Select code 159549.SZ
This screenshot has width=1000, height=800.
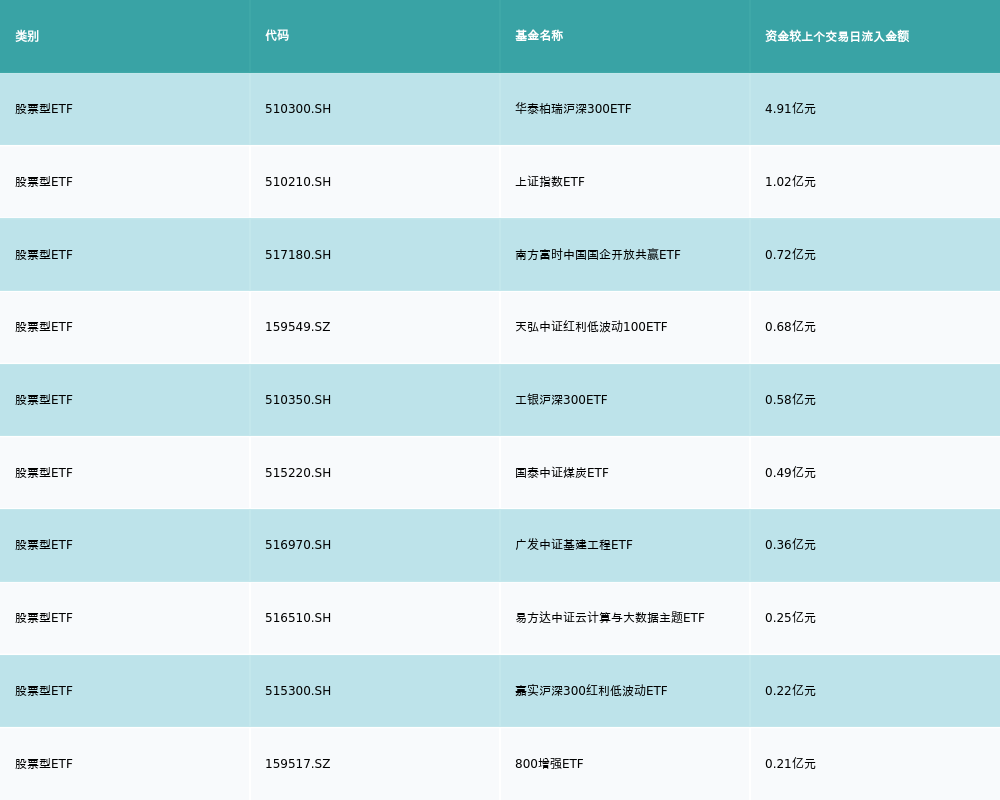298,327
